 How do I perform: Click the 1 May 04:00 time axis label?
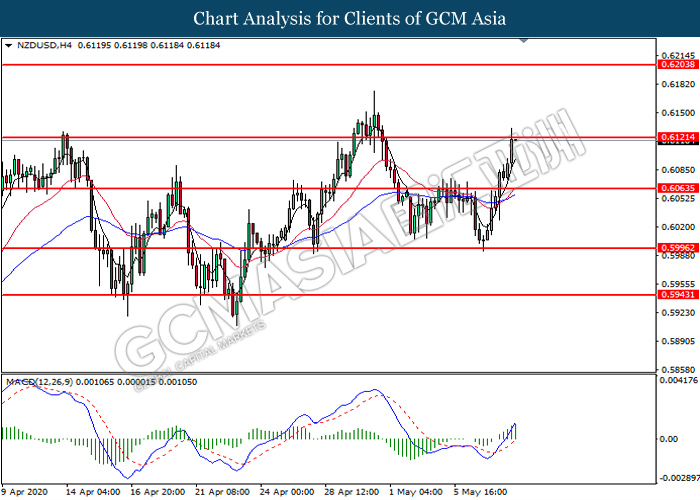[x=416, y=492]
